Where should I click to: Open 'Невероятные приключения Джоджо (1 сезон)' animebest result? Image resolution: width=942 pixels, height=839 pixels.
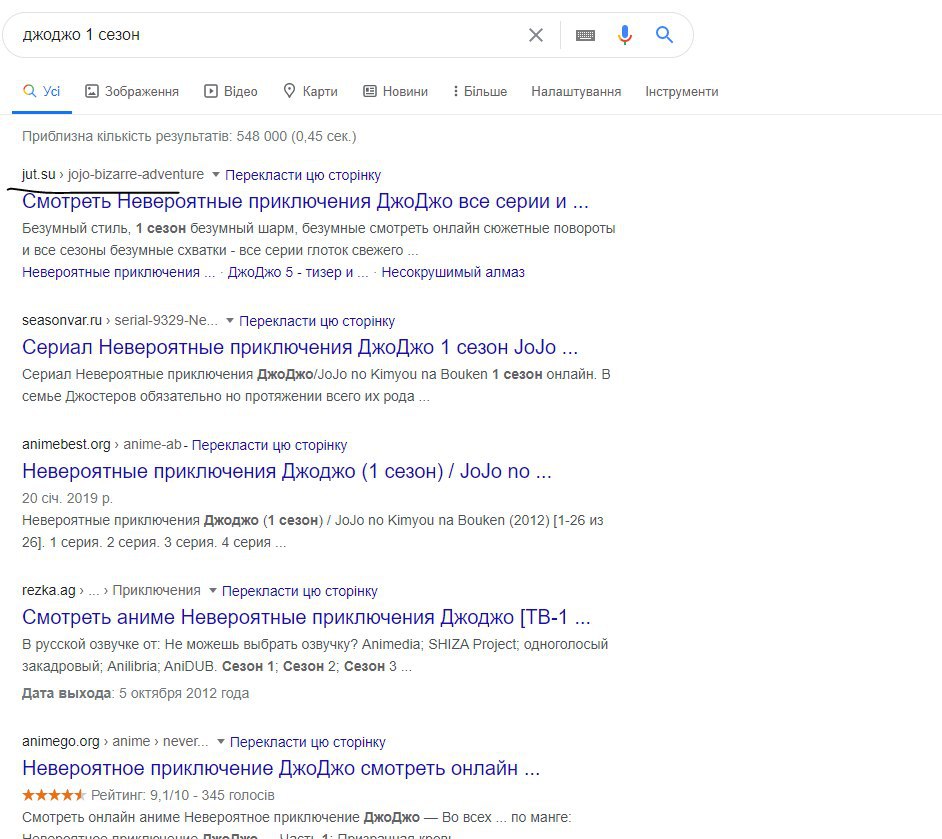tap(287, 471)
